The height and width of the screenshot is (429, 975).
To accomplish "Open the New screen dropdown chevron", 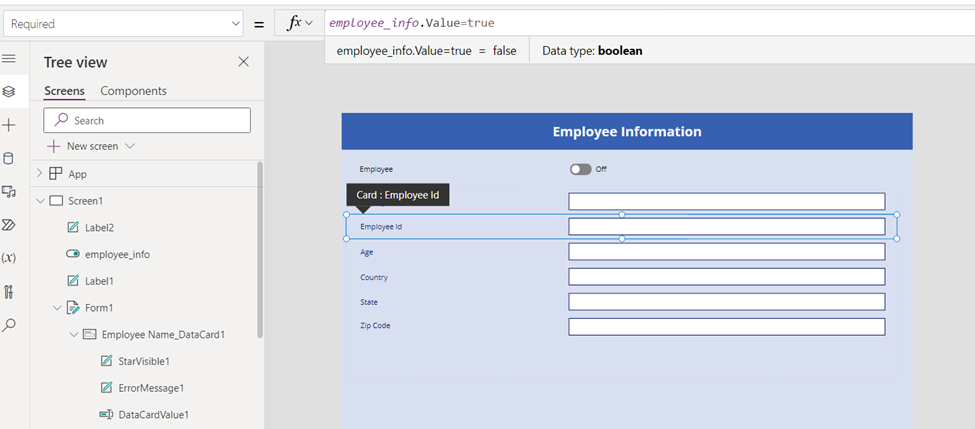I will click(130, 146).
